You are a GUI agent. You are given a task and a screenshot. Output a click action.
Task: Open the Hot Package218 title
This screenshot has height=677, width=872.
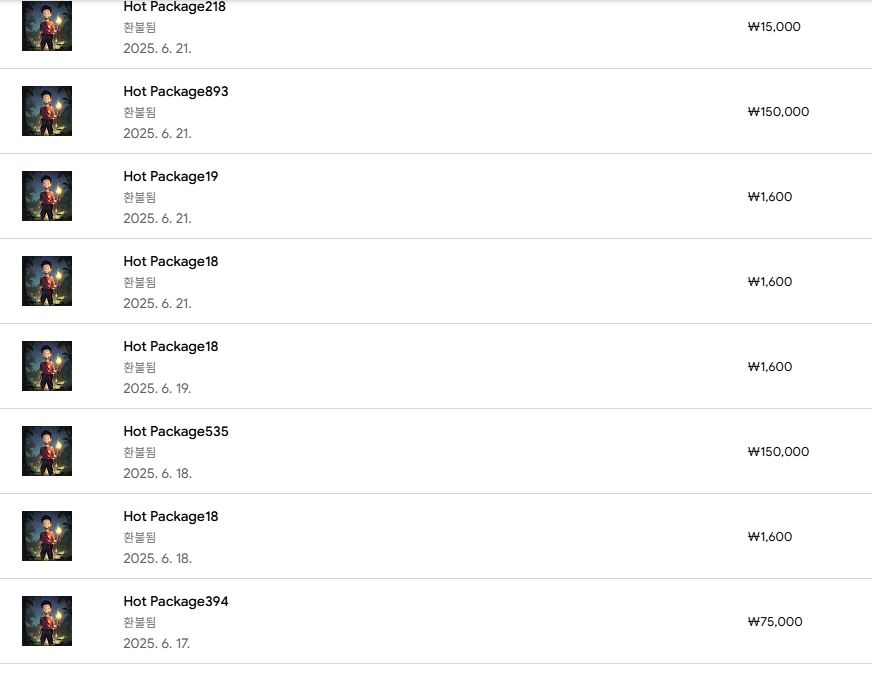click(174, 7)
